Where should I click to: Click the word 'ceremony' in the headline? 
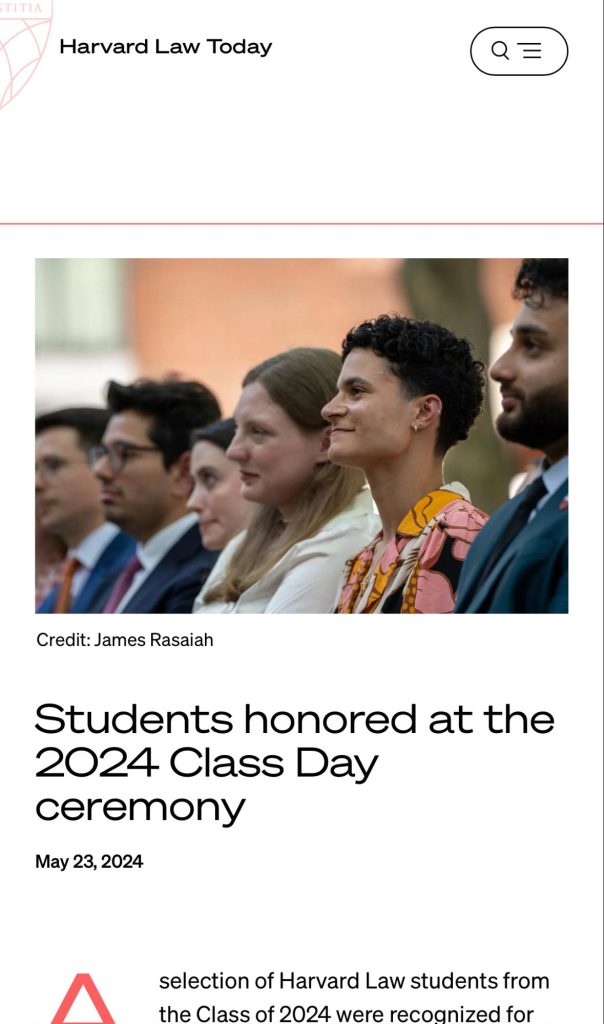pyautogui.click(x=140, y=808)
